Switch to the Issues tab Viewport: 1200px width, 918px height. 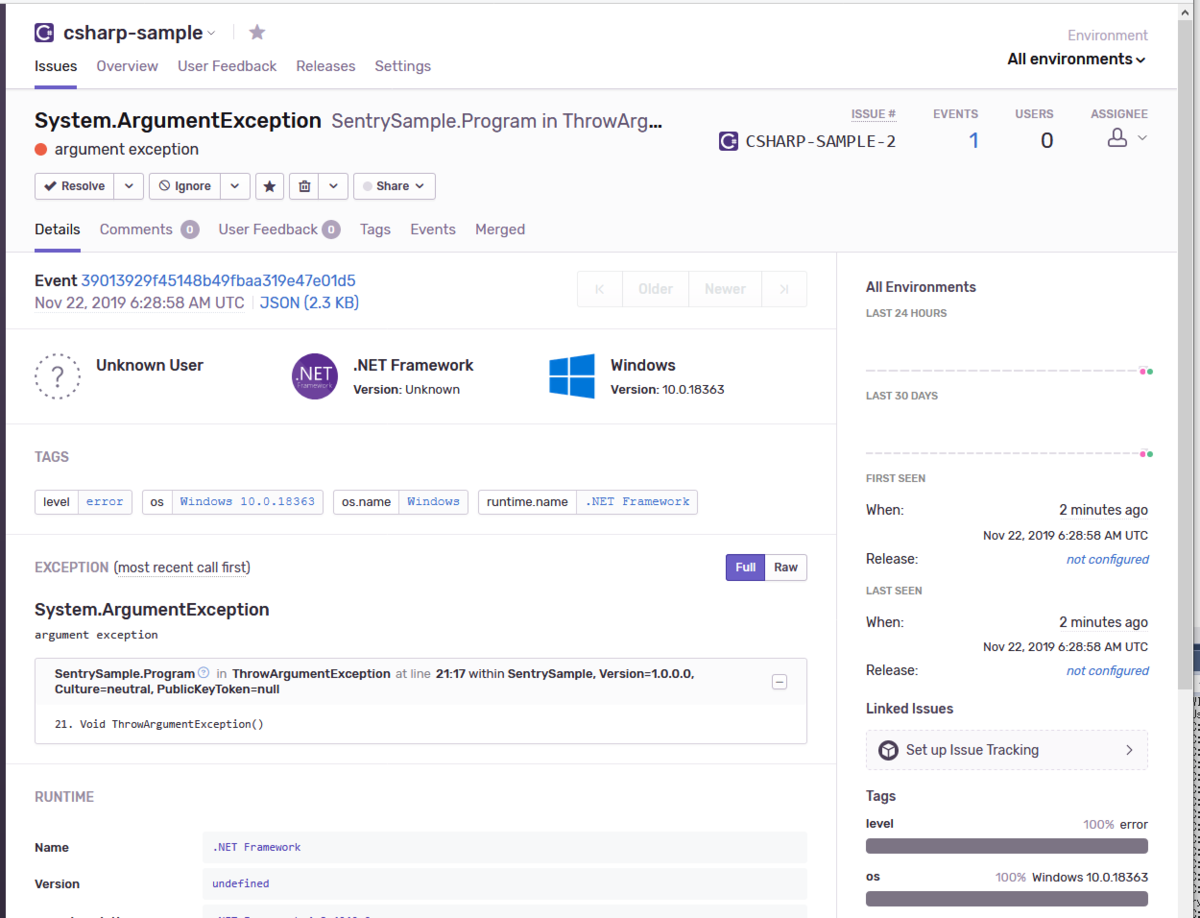pos(56,66)
